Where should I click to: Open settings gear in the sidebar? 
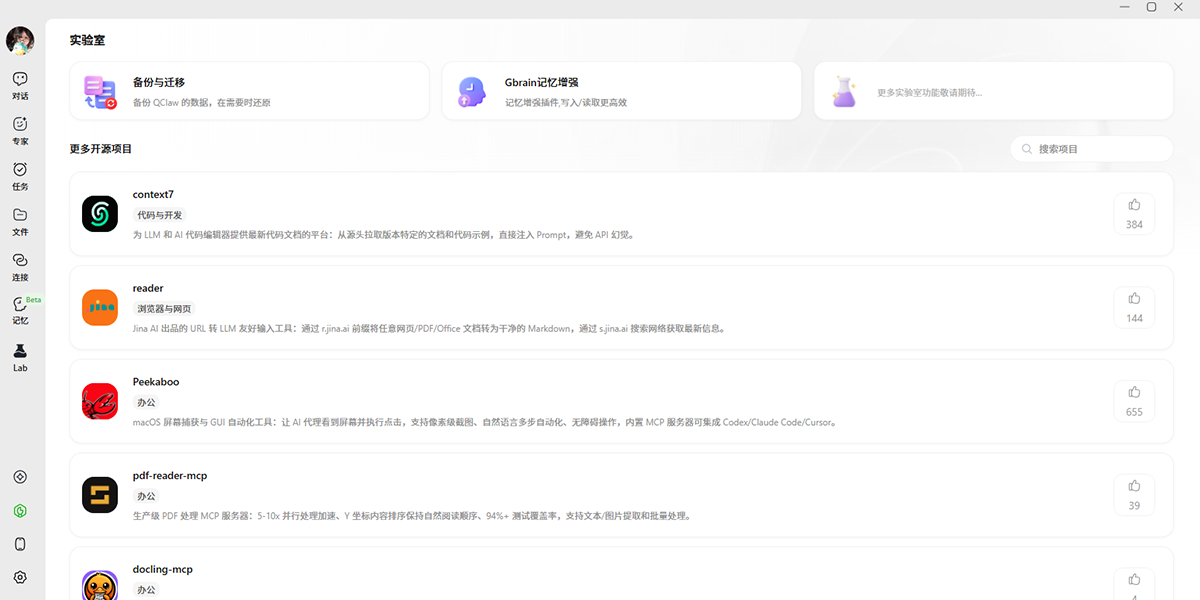20,577
